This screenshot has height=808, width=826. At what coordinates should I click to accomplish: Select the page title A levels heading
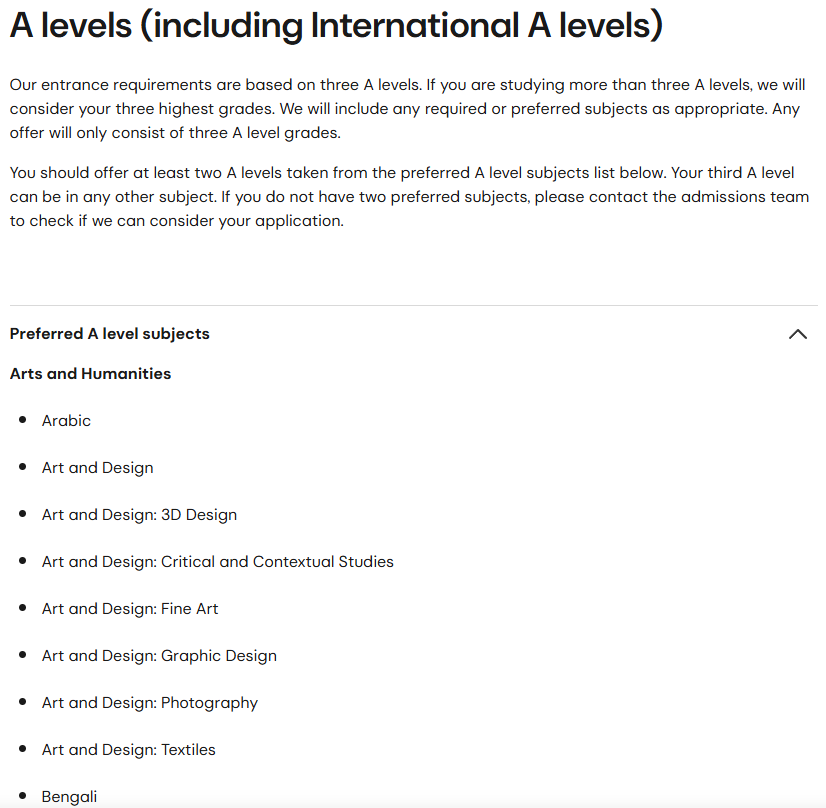pos(335,24)
